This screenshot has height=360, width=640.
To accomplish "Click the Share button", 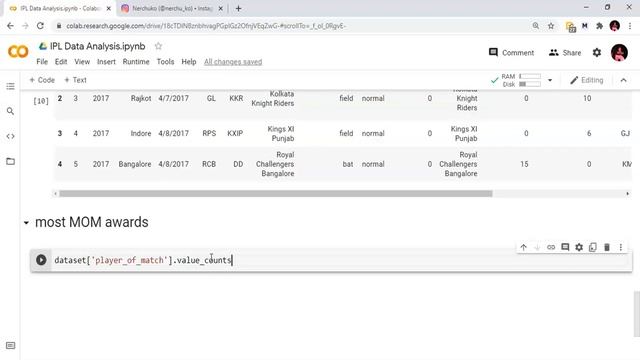I will coord(565,53).
